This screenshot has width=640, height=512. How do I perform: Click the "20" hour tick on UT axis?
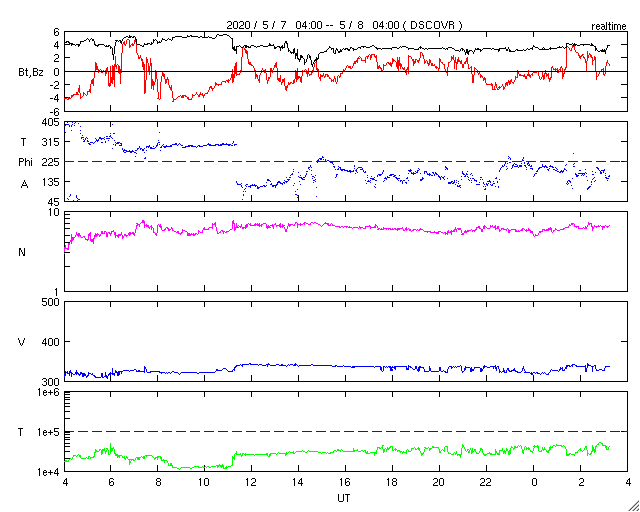(x=439, y=483)
